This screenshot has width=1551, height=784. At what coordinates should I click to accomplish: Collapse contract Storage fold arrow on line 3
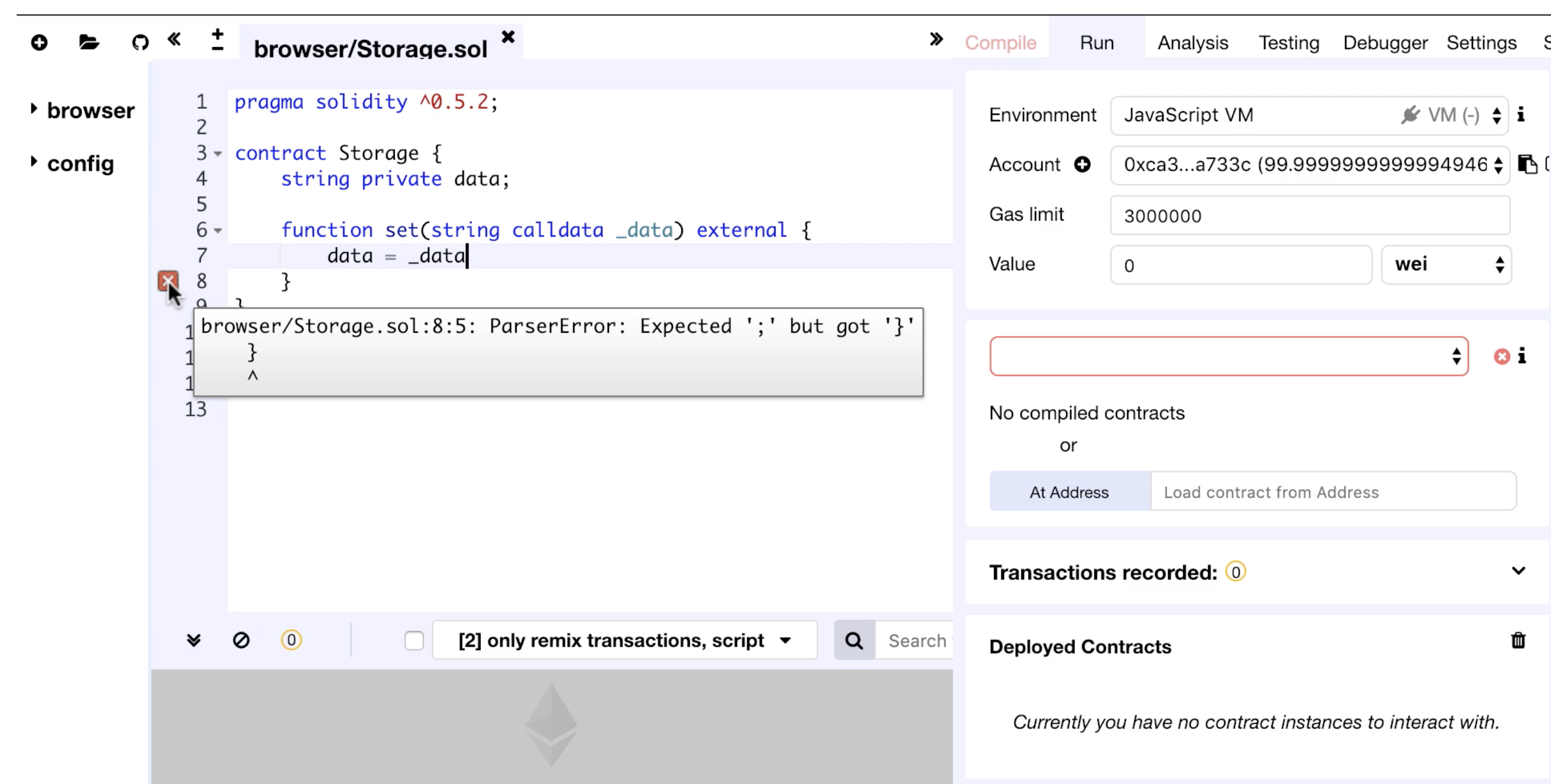point(218,153)
